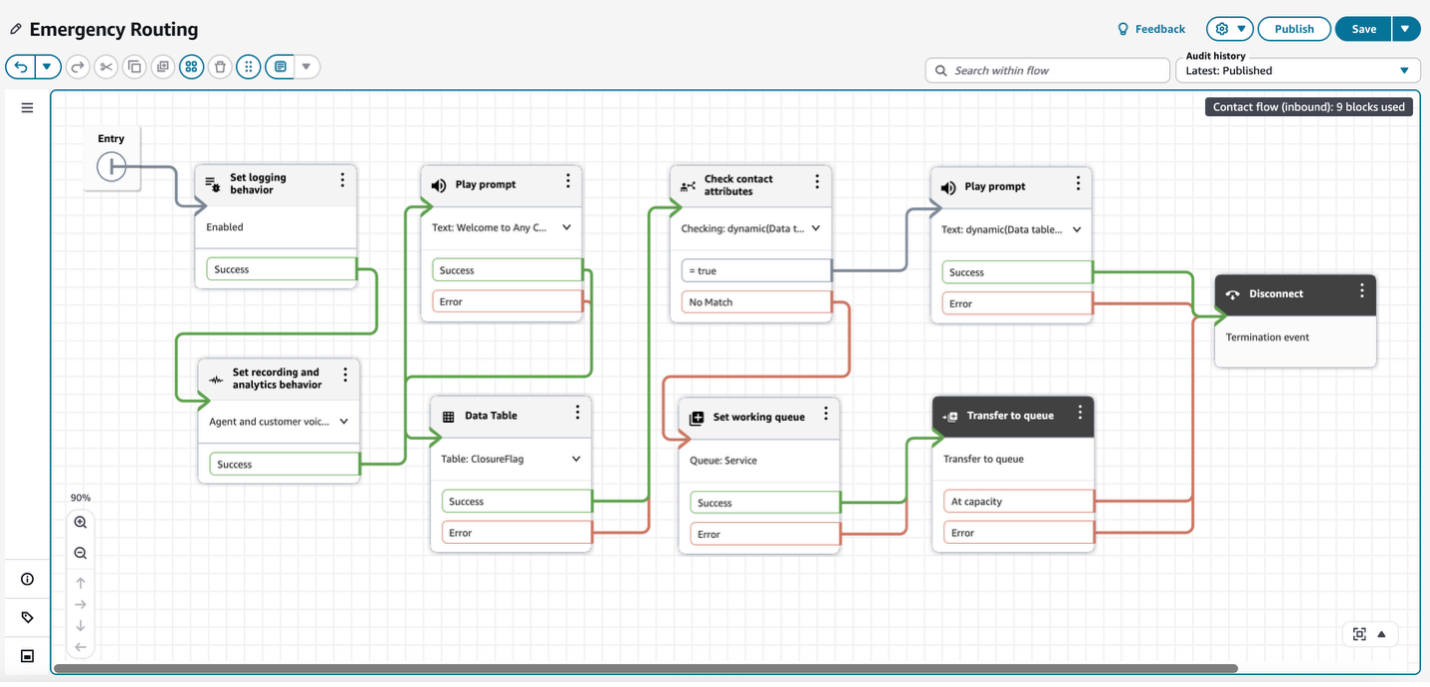The height and width of the screenshot is (687, 1430).
Task: Expand the 'Text: Welcome to Any C...' prompt dropdown
Action: [568, 227]
